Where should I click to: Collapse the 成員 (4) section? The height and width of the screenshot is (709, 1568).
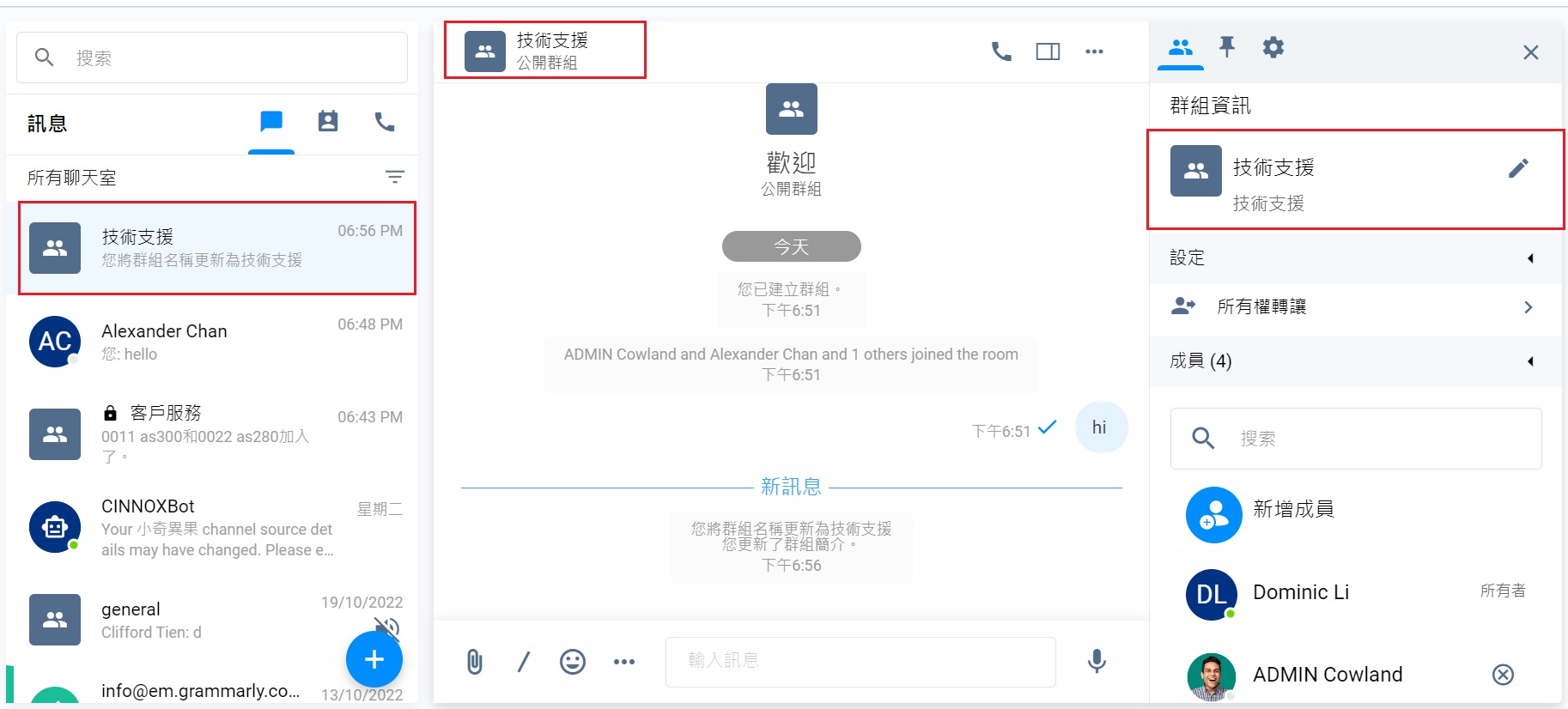[1530, 361]
